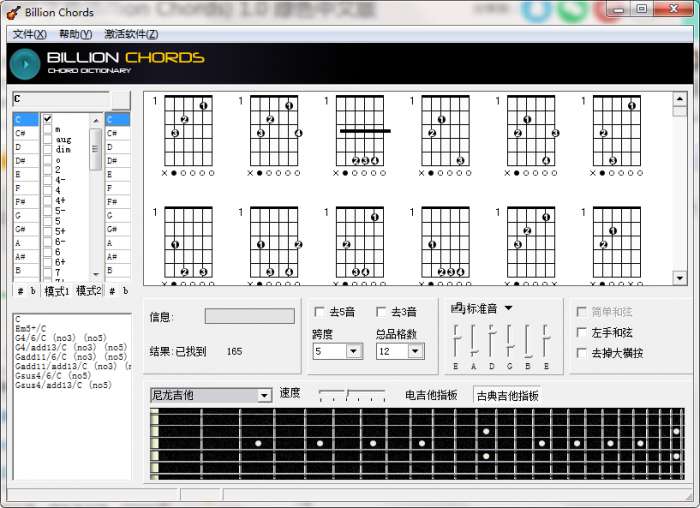Check the '6' chord type box
The width and height of the screenshot is (700, 508).
point(48,252)
